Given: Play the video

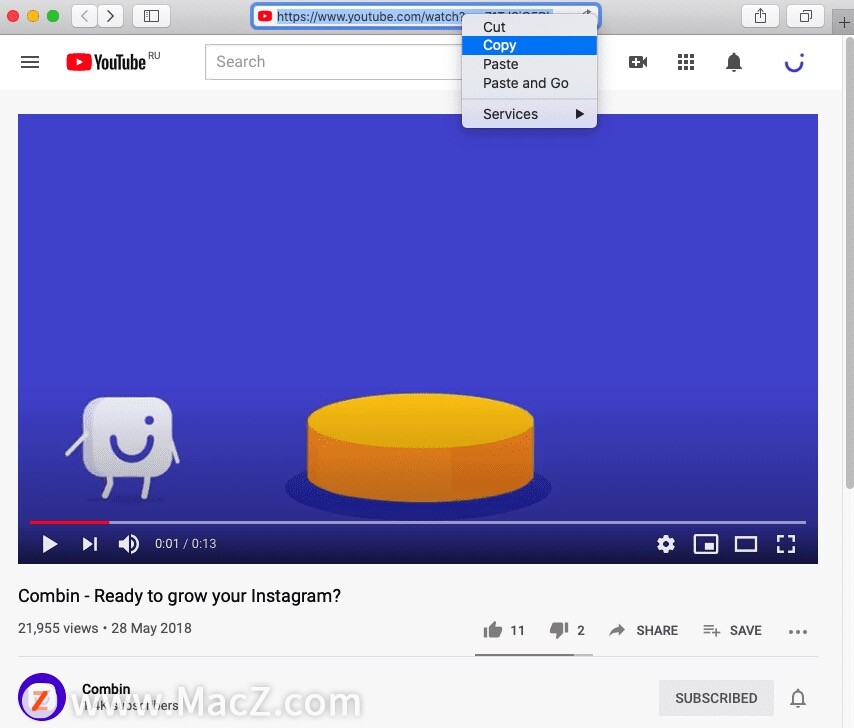Looking at the screenshot, I should tap(50, 543).
